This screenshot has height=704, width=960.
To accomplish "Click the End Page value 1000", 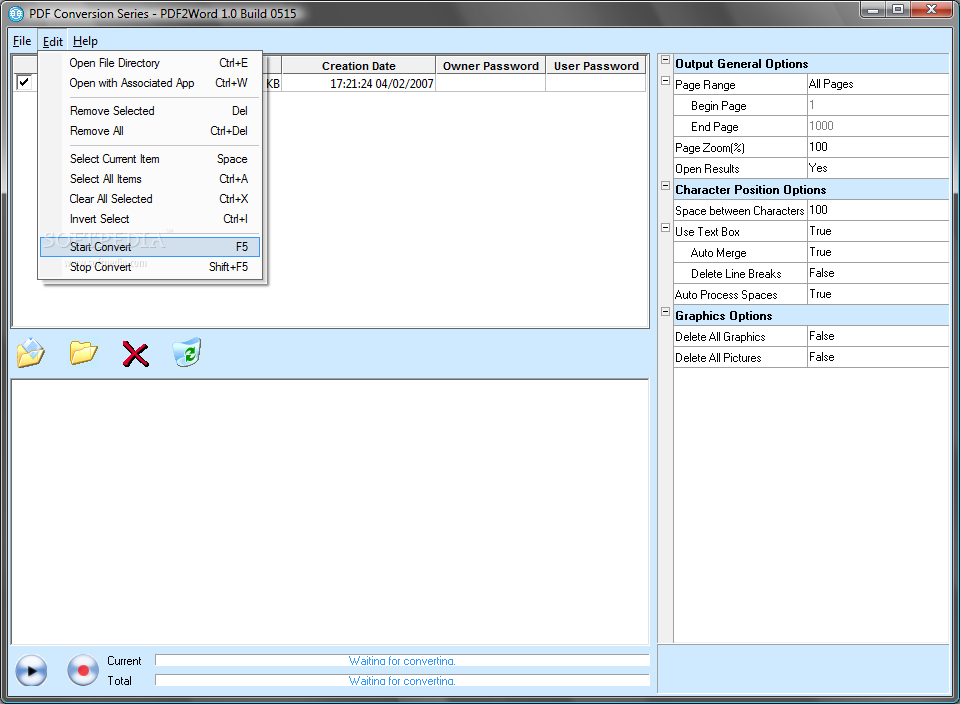I will pos(878,126).
